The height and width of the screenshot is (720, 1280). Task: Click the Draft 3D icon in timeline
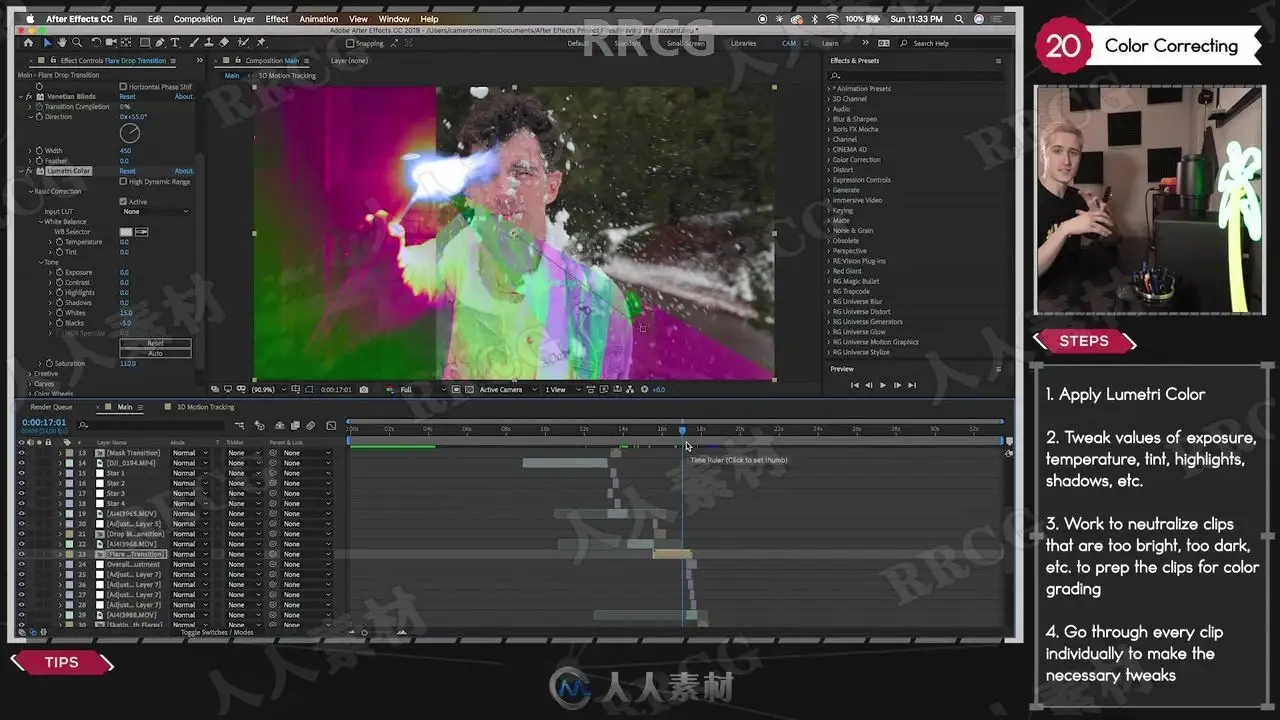[x=260, y=425]
